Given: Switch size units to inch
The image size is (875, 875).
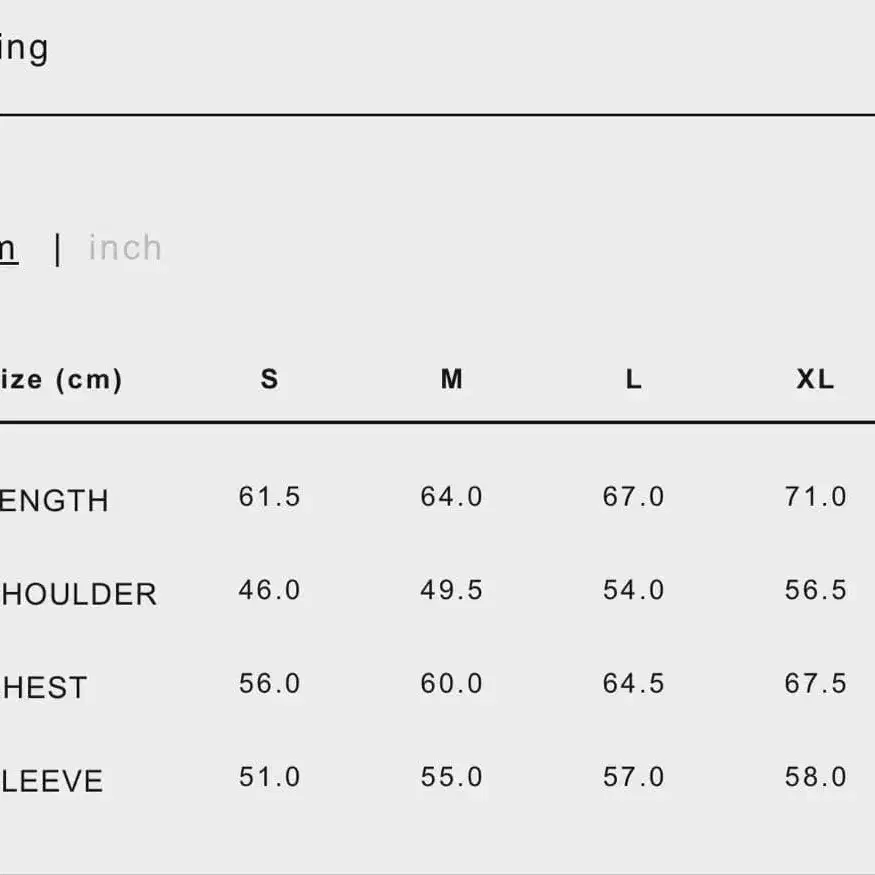Looking at the screenshot, I should pyautogui.click(x=125, y=248).
